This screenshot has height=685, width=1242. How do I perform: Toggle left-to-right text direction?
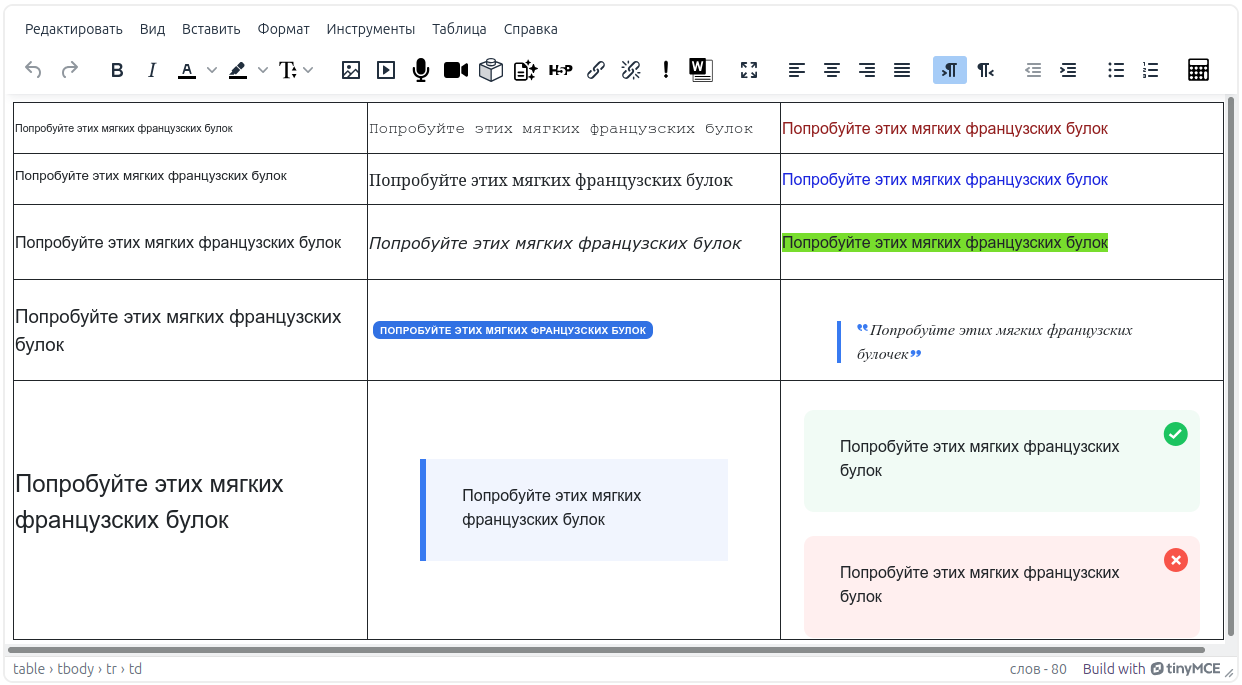pyautogui.click(x=950, y=70)
